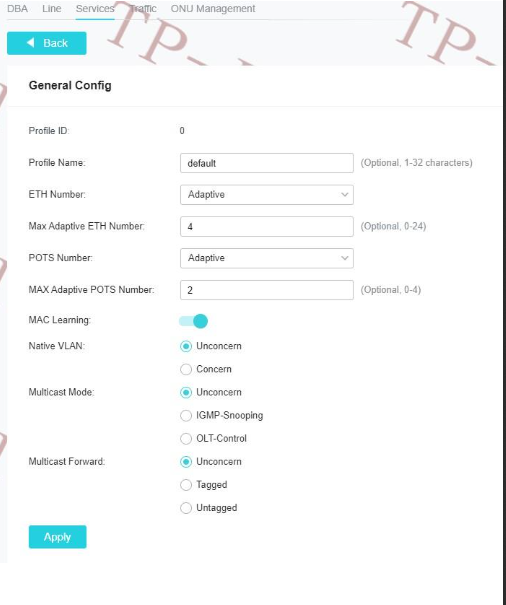Screen dimensions: 506x605
Task: Open the ONU Management tab
Action: point(213,8)
